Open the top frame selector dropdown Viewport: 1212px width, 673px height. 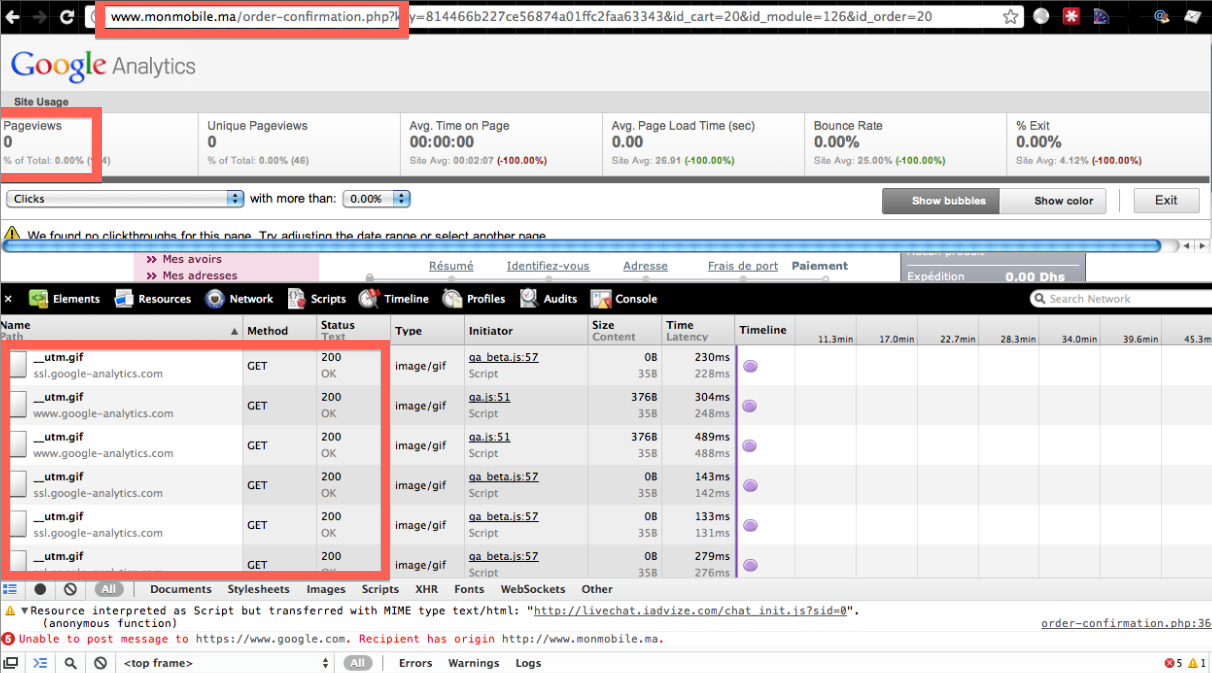[225, 663]
